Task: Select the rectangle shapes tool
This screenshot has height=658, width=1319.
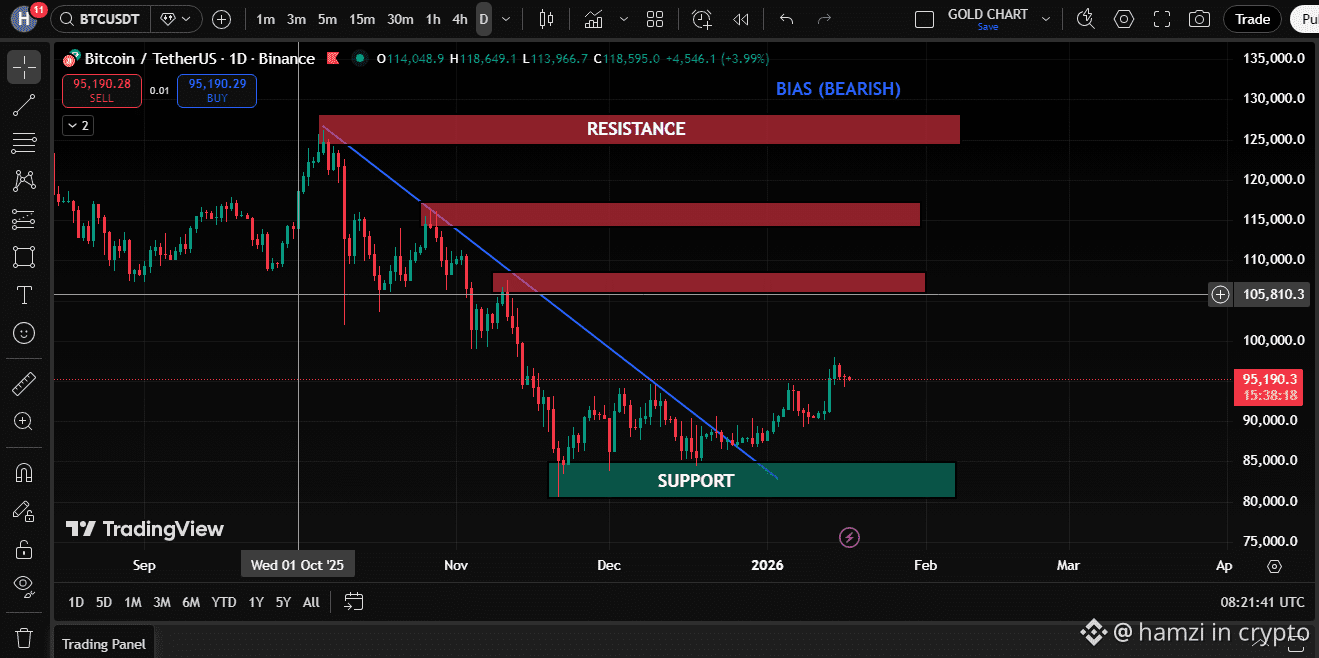Action: pyautogui.click(x=24, y=257)
